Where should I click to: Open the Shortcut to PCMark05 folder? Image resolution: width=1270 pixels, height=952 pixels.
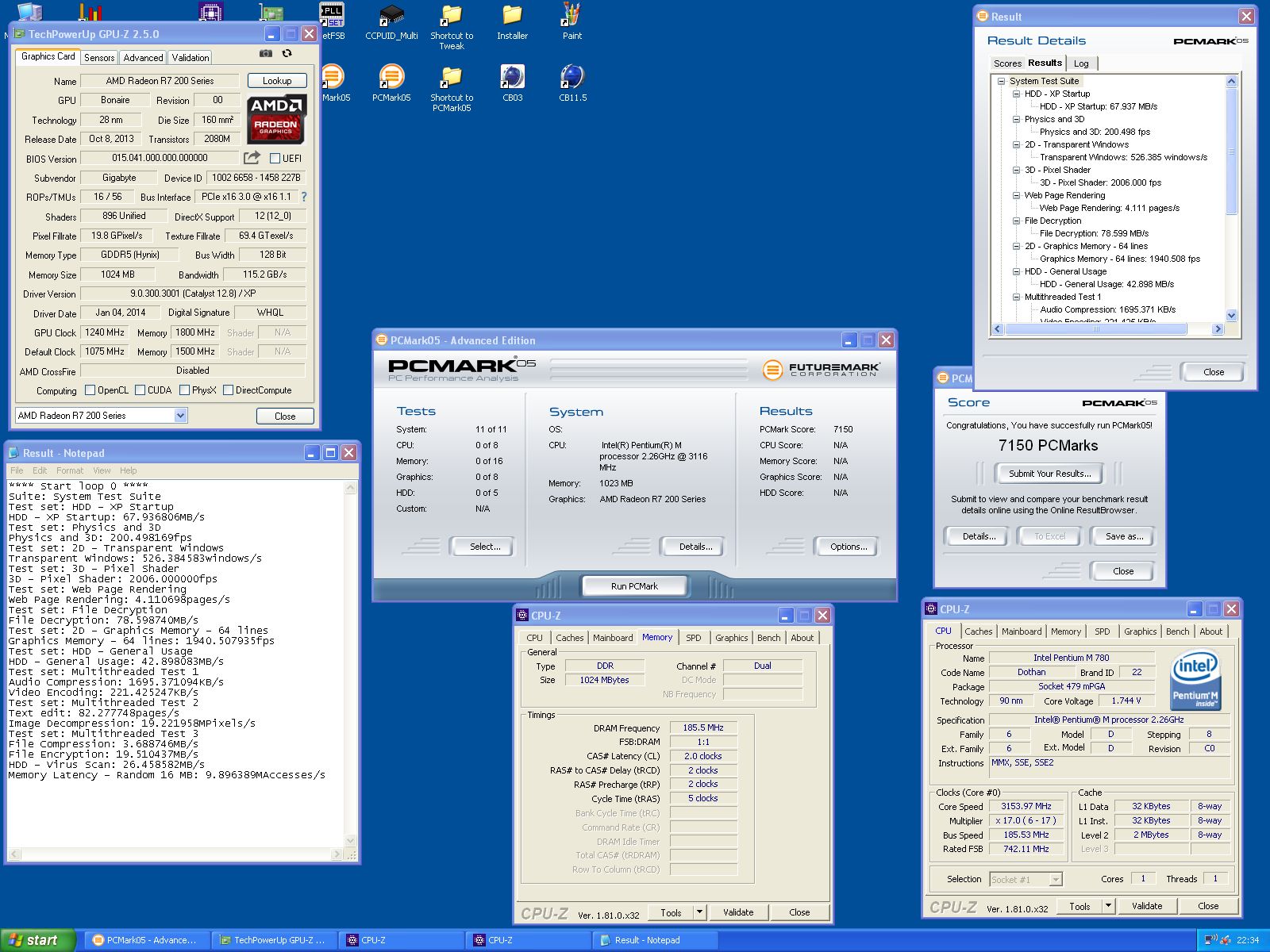click(452, 88)
